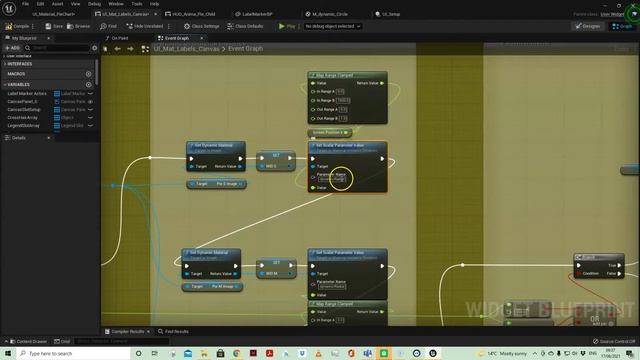Click the graph overview icon beside breadcrumb
Screen dimensions: 640x360
click(145, 49)
